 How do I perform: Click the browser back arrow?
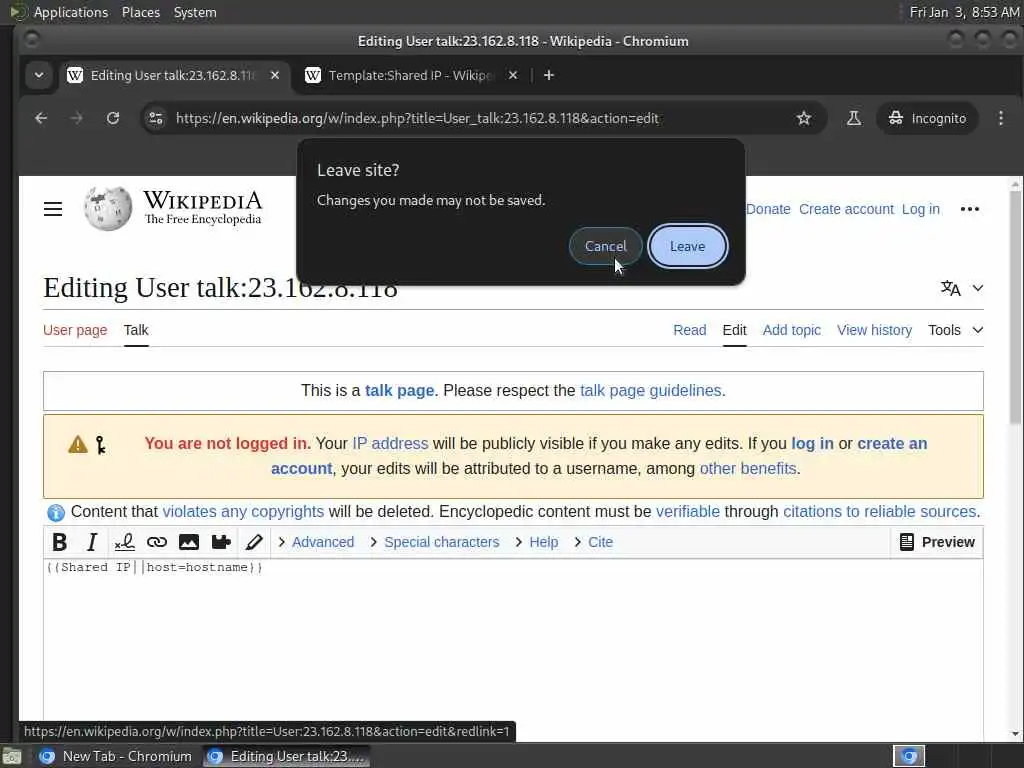(x=41, y=118)
